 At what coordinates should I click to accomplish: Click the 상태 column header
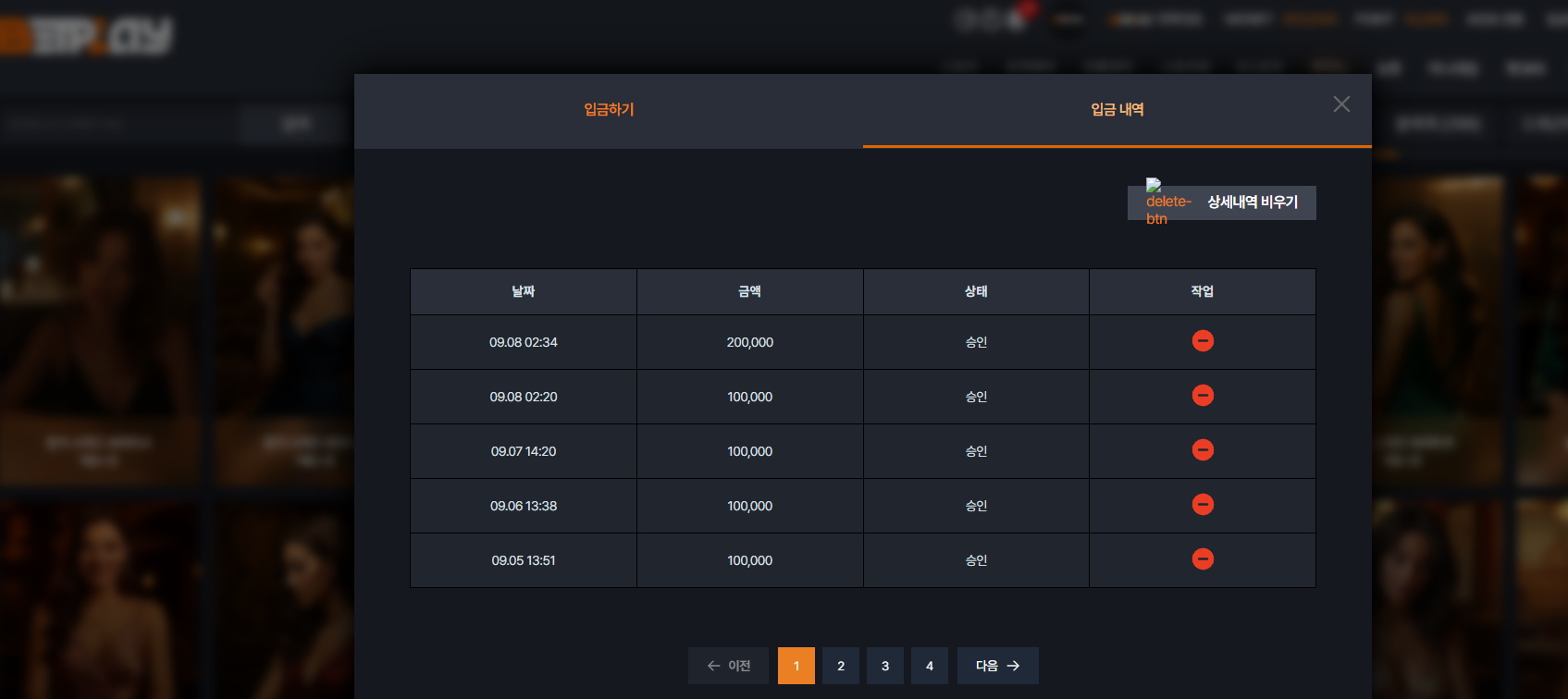(976, 291)
